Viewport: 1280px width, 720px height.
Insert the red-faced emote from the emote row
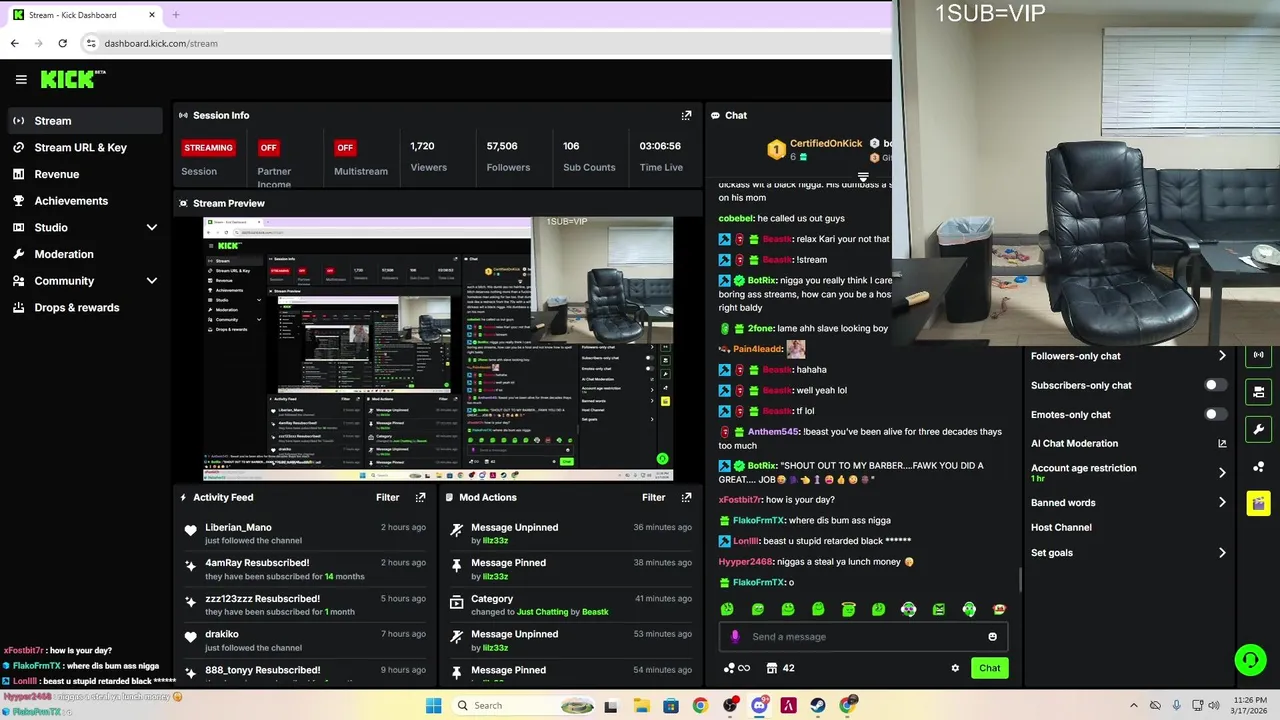[999, 609]
